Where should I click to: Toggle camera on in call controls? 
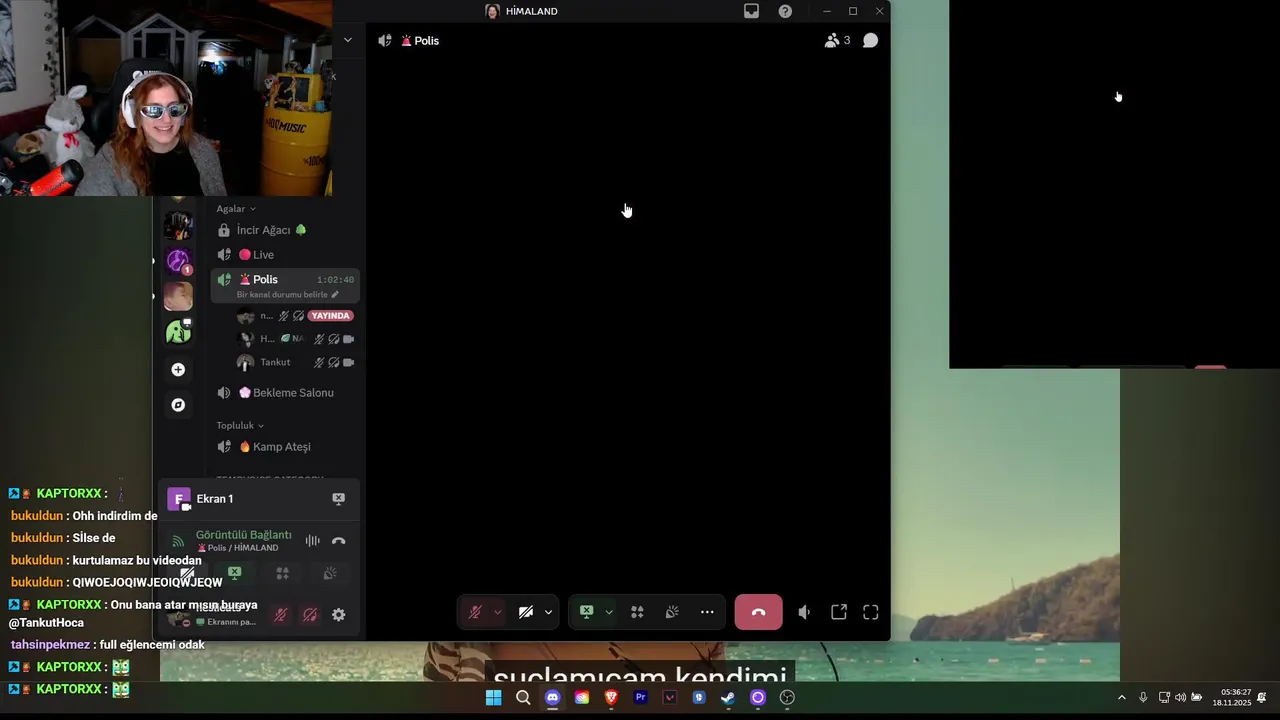tap(526, 612)
